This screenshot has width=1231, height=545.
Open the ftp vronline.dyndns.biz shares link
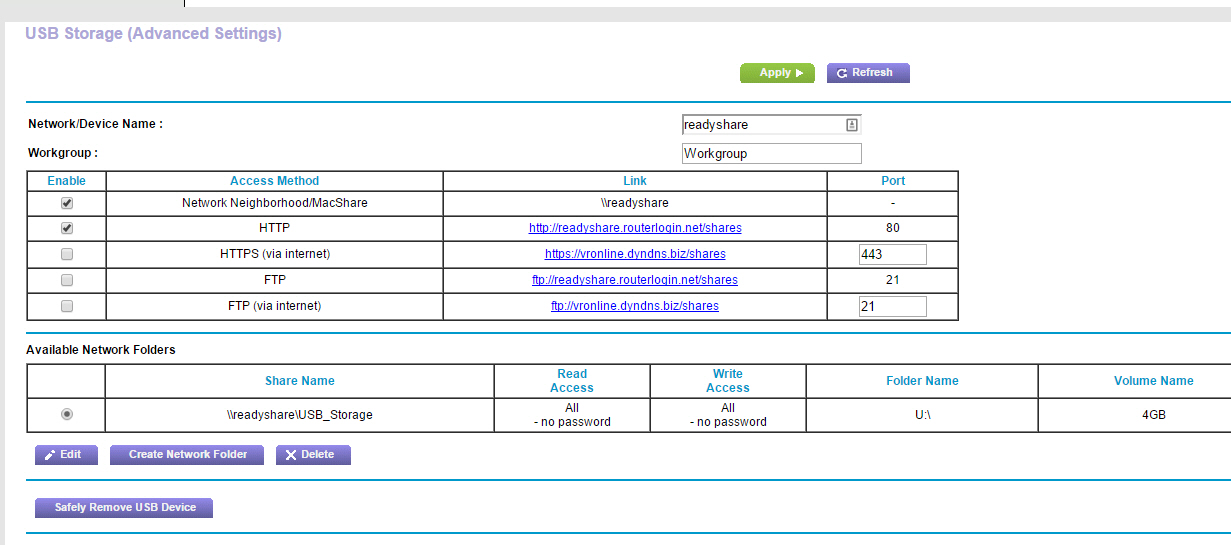click(635, 306)
